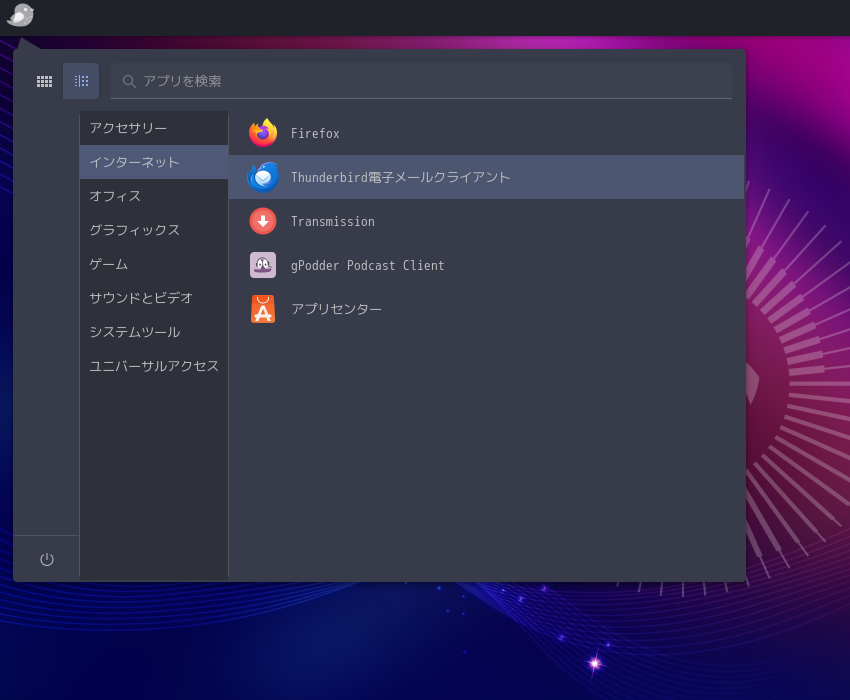Switch to grid view layout
The height and width of the screenshot is (700, 850).
coord(44,81)
